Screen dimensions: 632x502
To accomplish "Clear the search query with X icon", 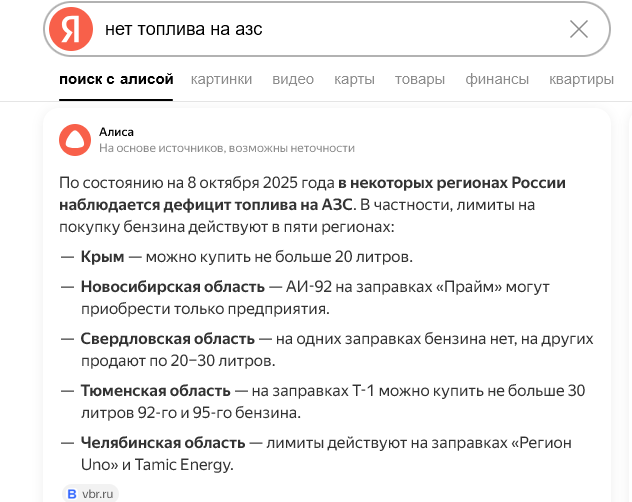I will (579, 29).
